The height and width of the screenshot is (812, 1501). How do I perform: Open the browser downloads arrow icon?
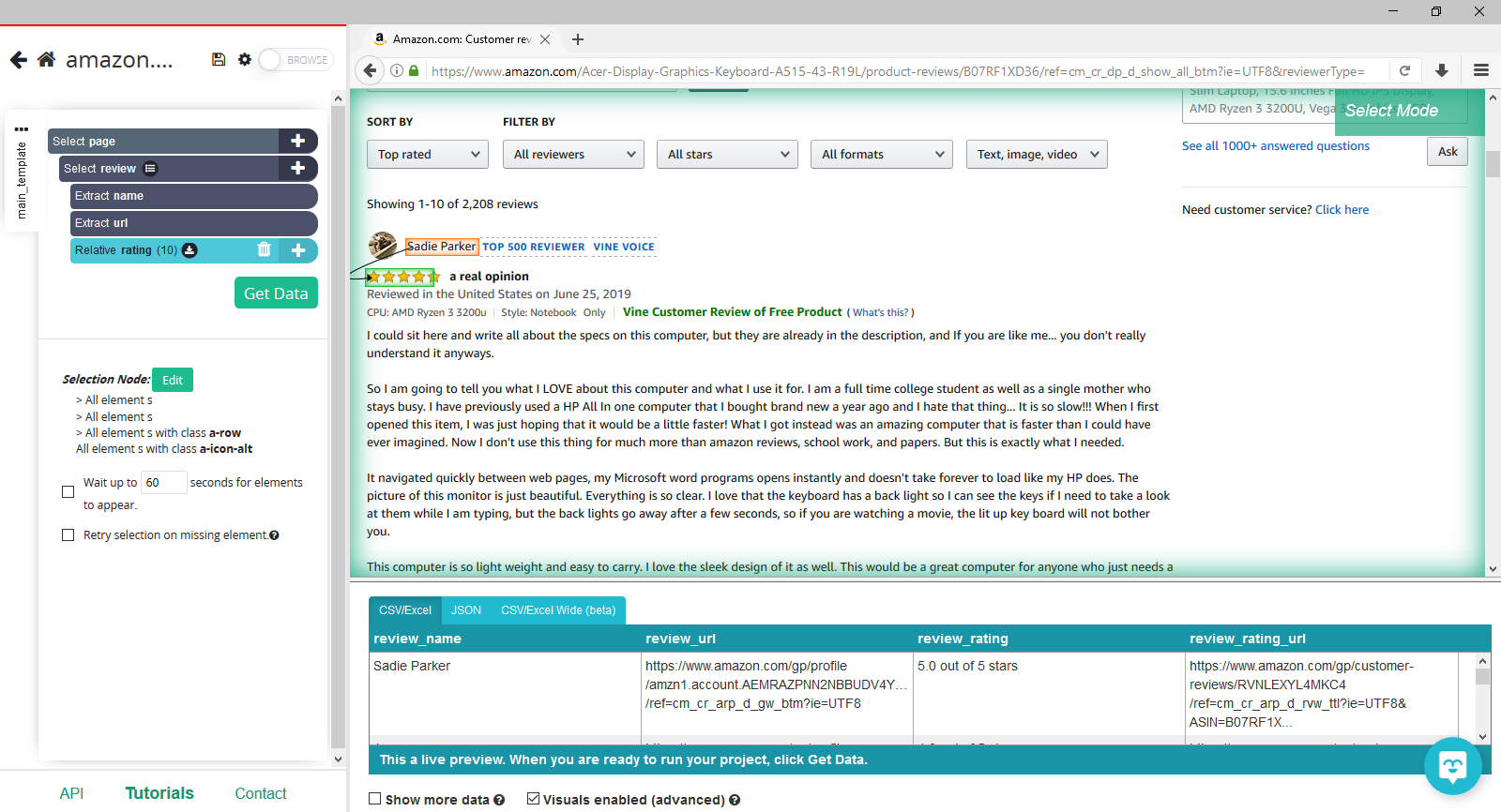tap(1442, 70)
